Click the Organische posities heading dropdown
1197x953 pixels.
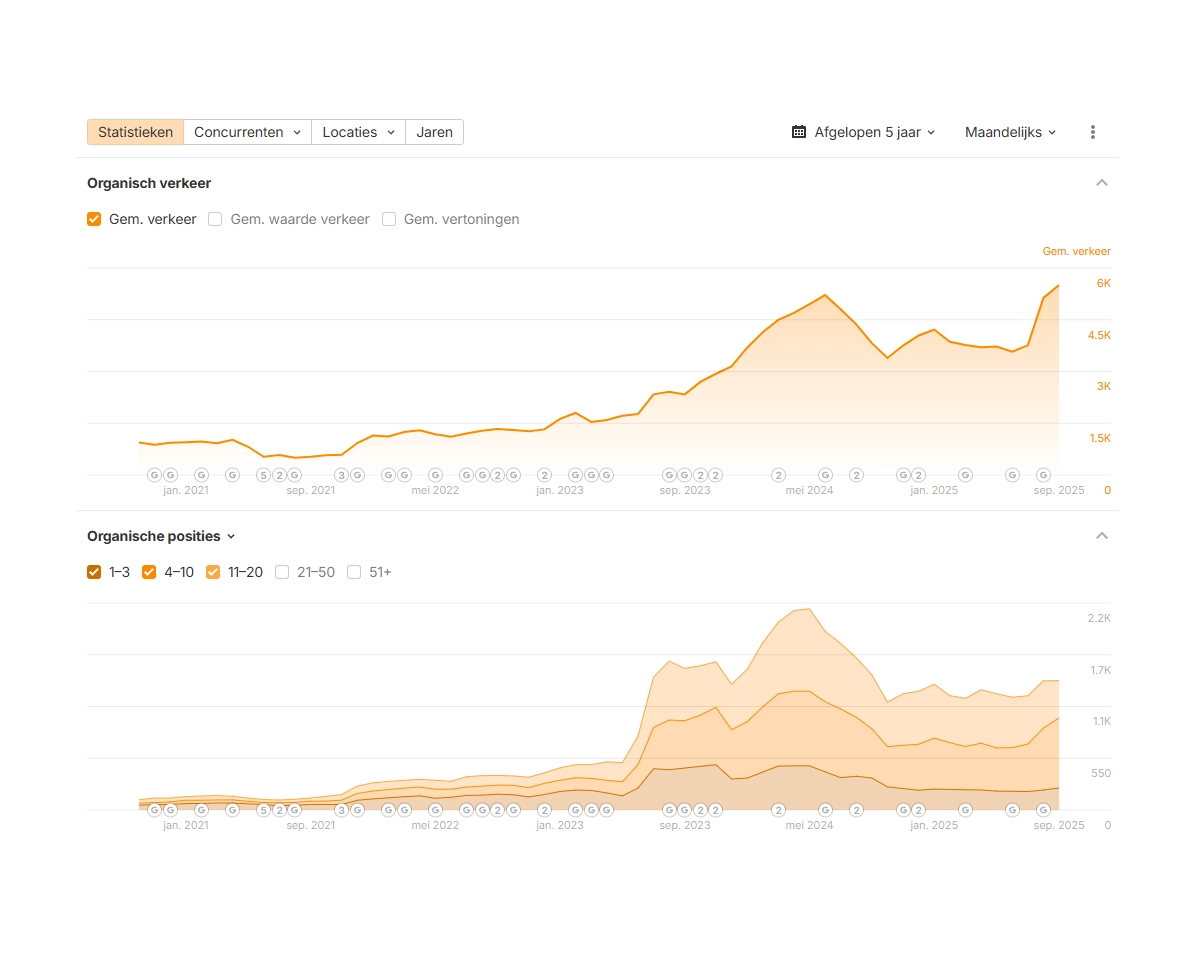[x=161, y=536]
